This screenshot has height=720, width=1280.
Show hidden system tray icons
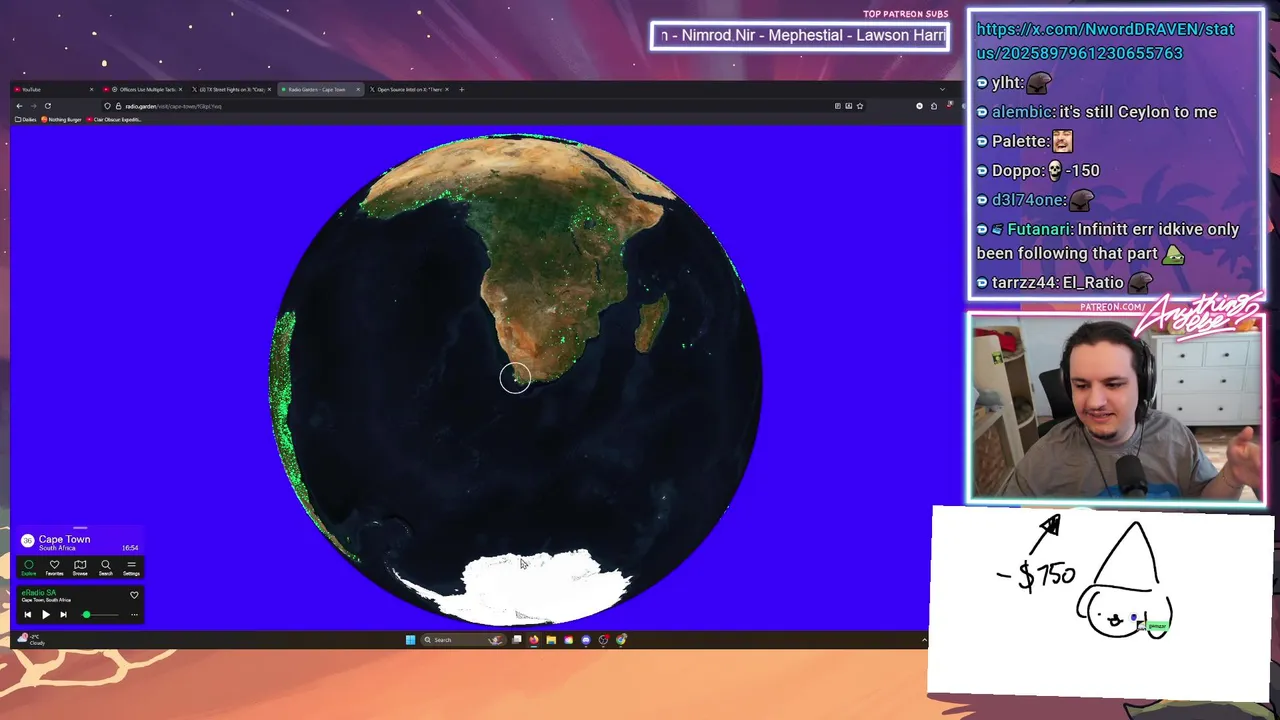coord(924,640)
